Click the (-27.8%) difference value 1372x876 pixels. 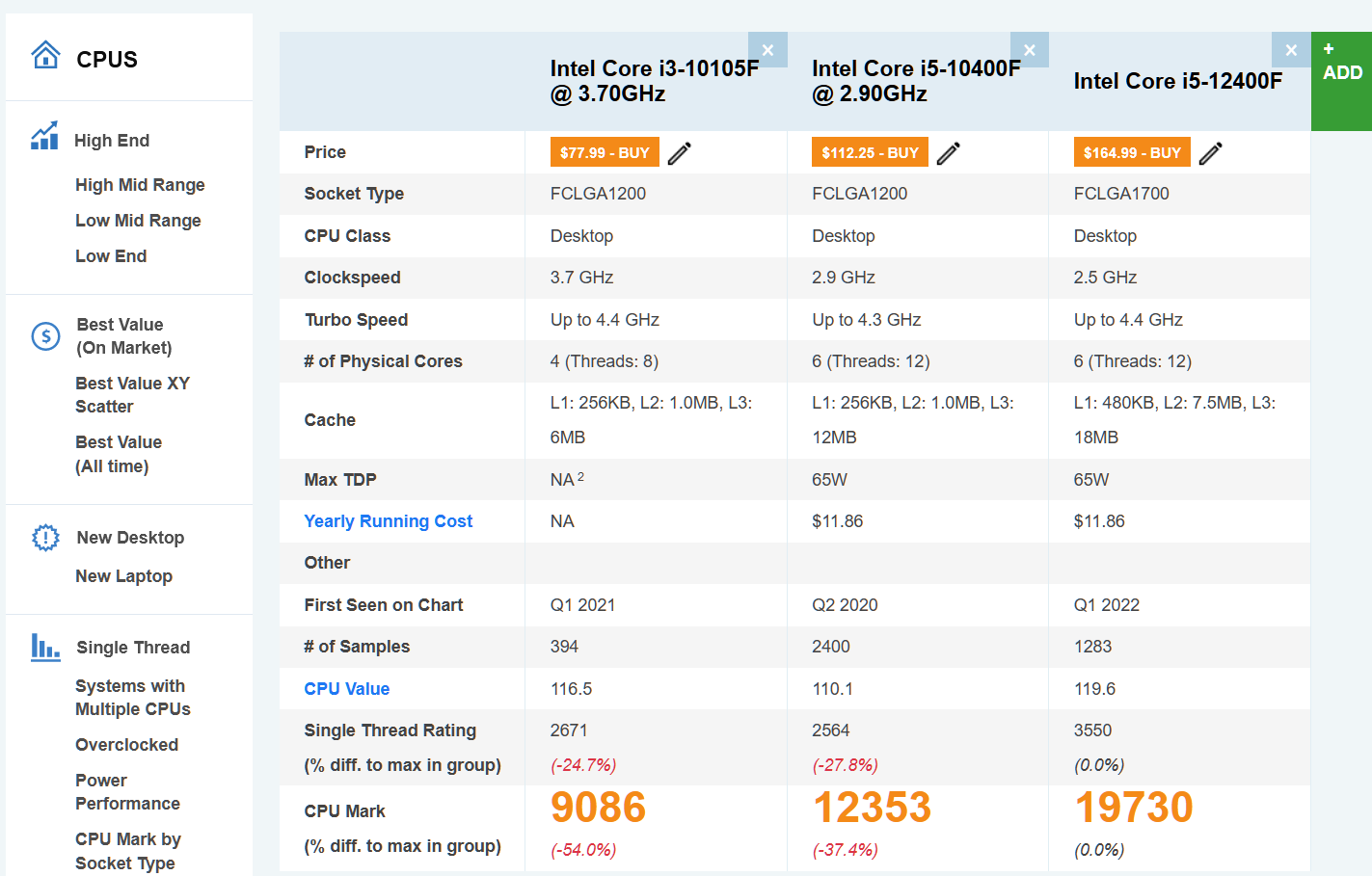coord(845,765)
